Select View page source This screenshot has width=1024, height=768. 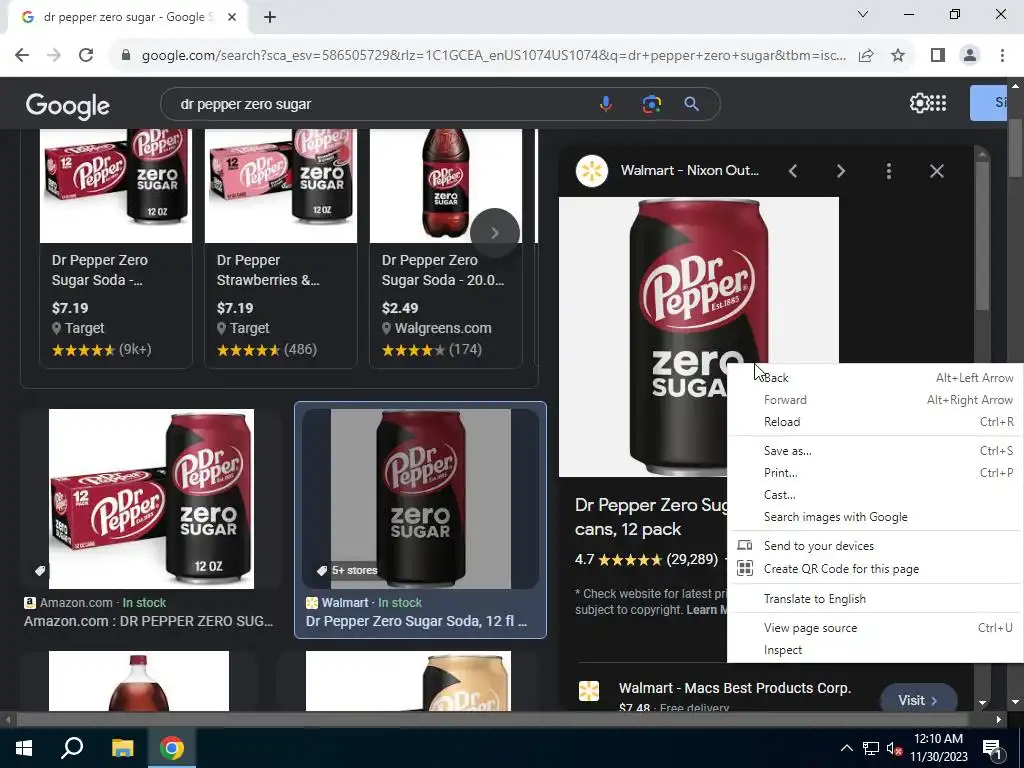pyautogui.click(x=875, y=628)
